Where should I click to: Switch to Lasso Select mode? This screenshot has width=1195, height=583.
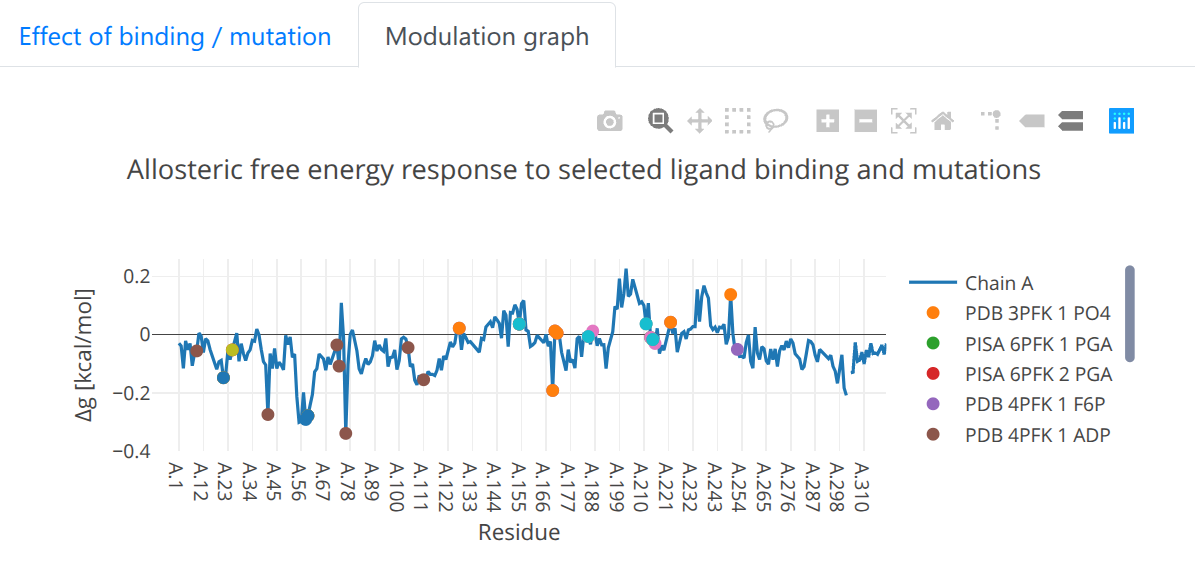pyautogui.click(x=779, y=120)
